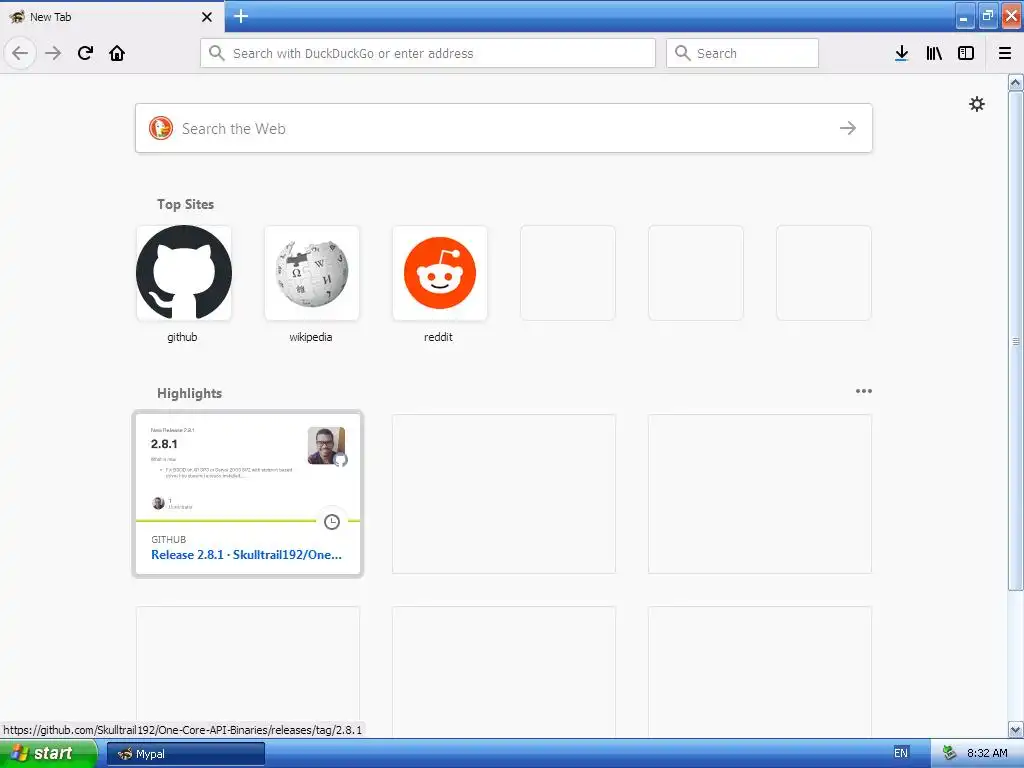This screenshot has width=1024, height=768.
Task: Click the github tile label text
Action: (182, 337)
